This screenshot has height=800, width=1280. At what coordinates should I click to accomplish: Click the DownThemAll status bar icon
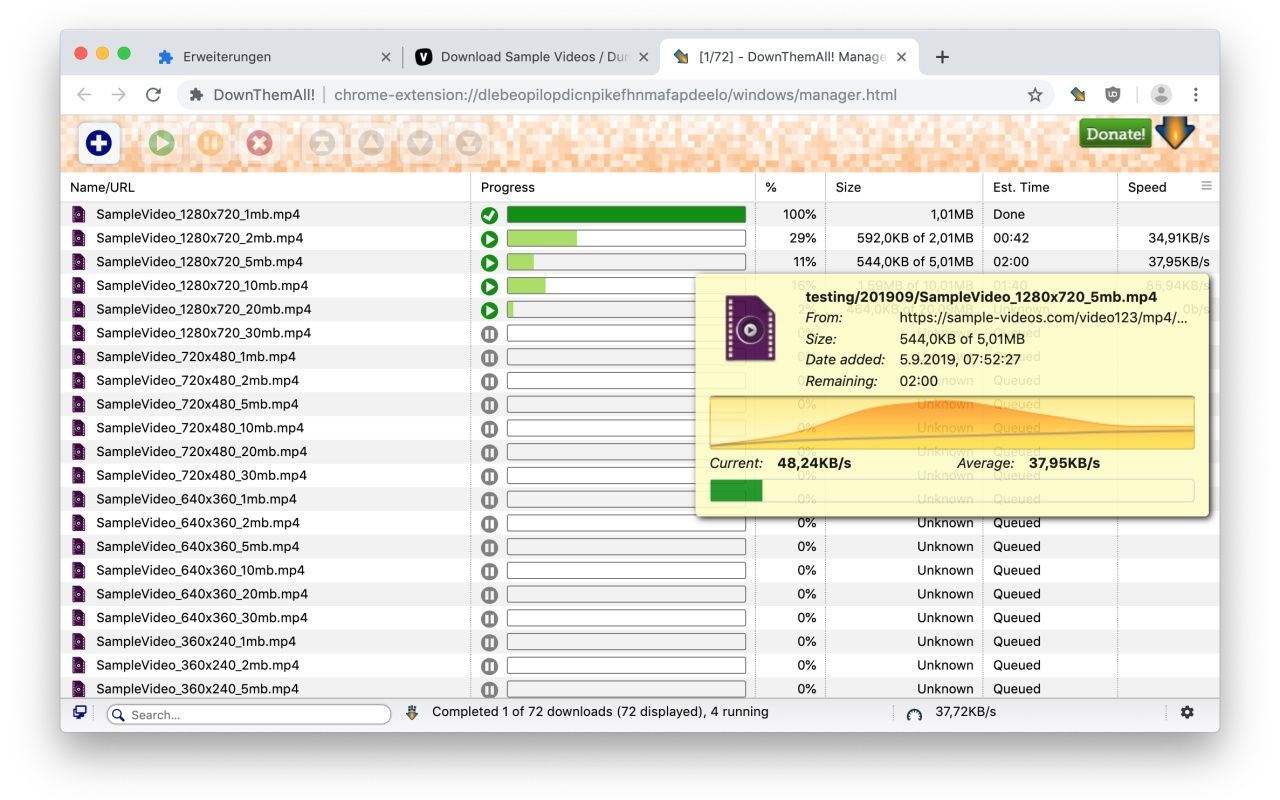[412, 713]
